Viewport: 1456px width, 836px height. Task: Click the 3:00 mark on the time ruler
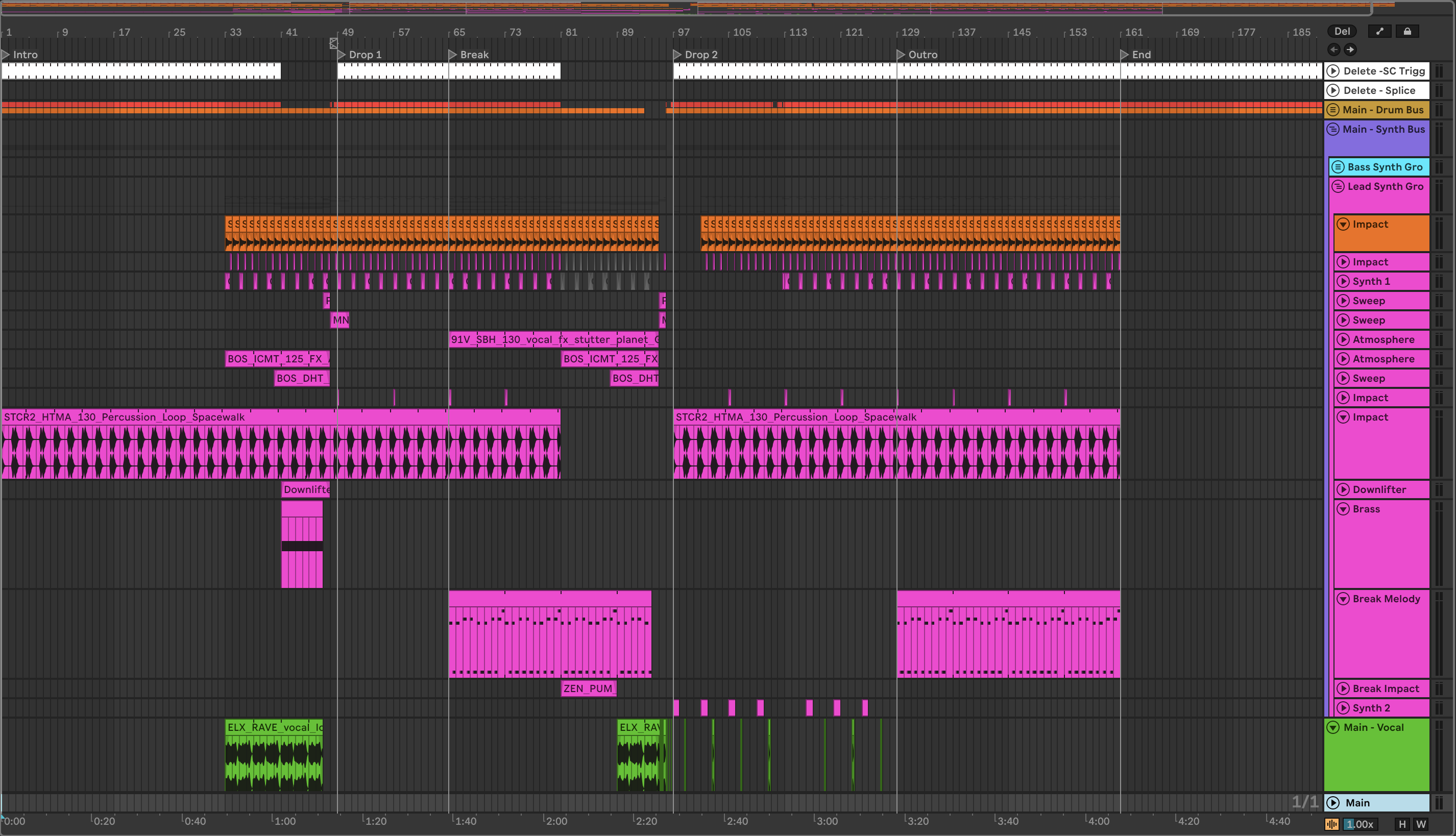(827, 821)
